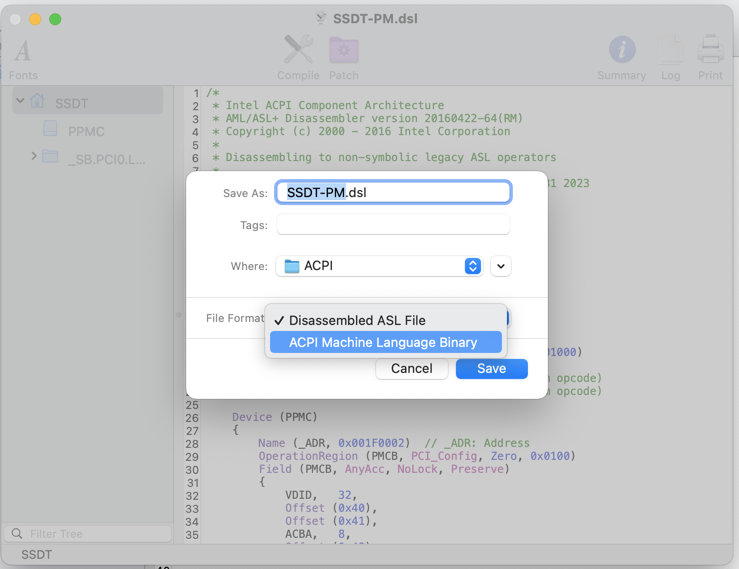Click the ACPI folder icon in Where
739x569 pixels.
292,266
